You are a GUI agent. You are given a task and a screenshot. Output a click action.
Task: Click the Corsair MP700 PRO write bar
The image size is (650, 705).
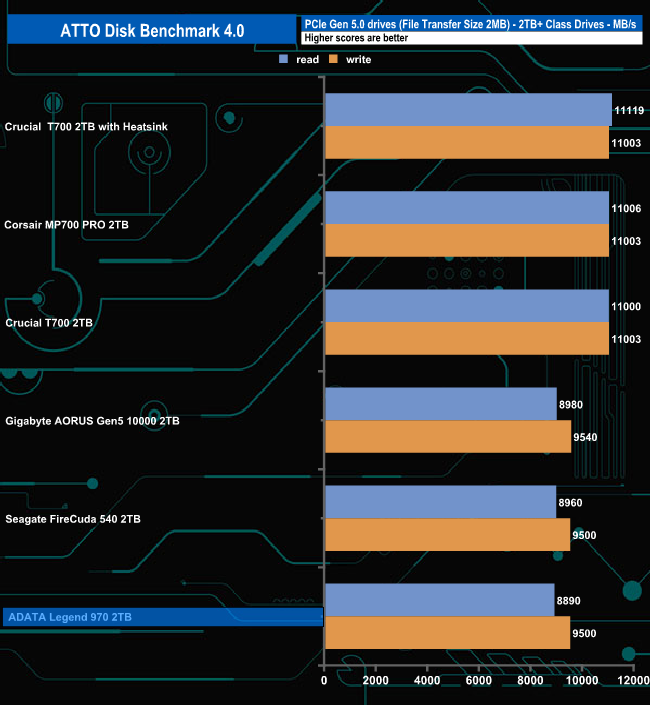467,241
